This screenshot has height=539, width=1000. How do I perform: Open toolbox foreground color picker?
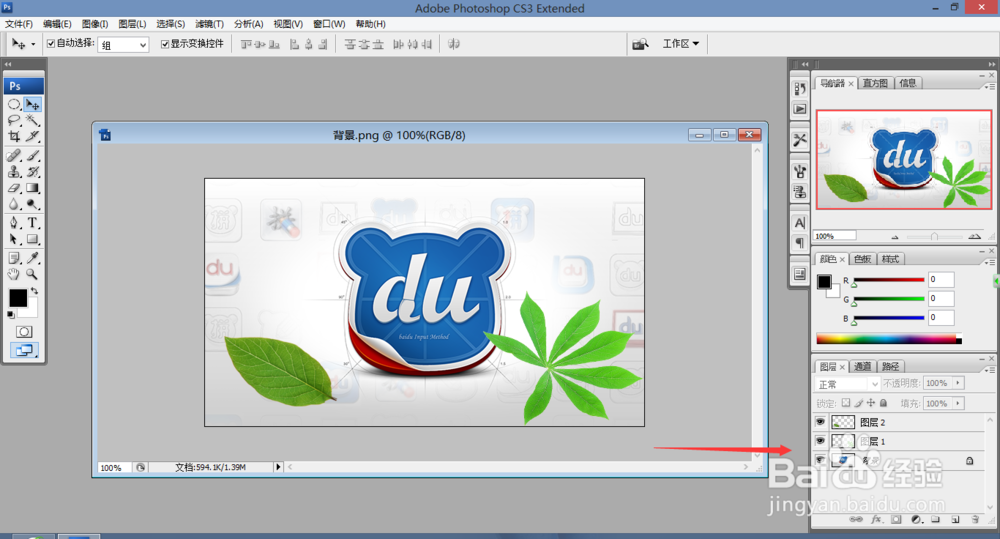point(18,298)
